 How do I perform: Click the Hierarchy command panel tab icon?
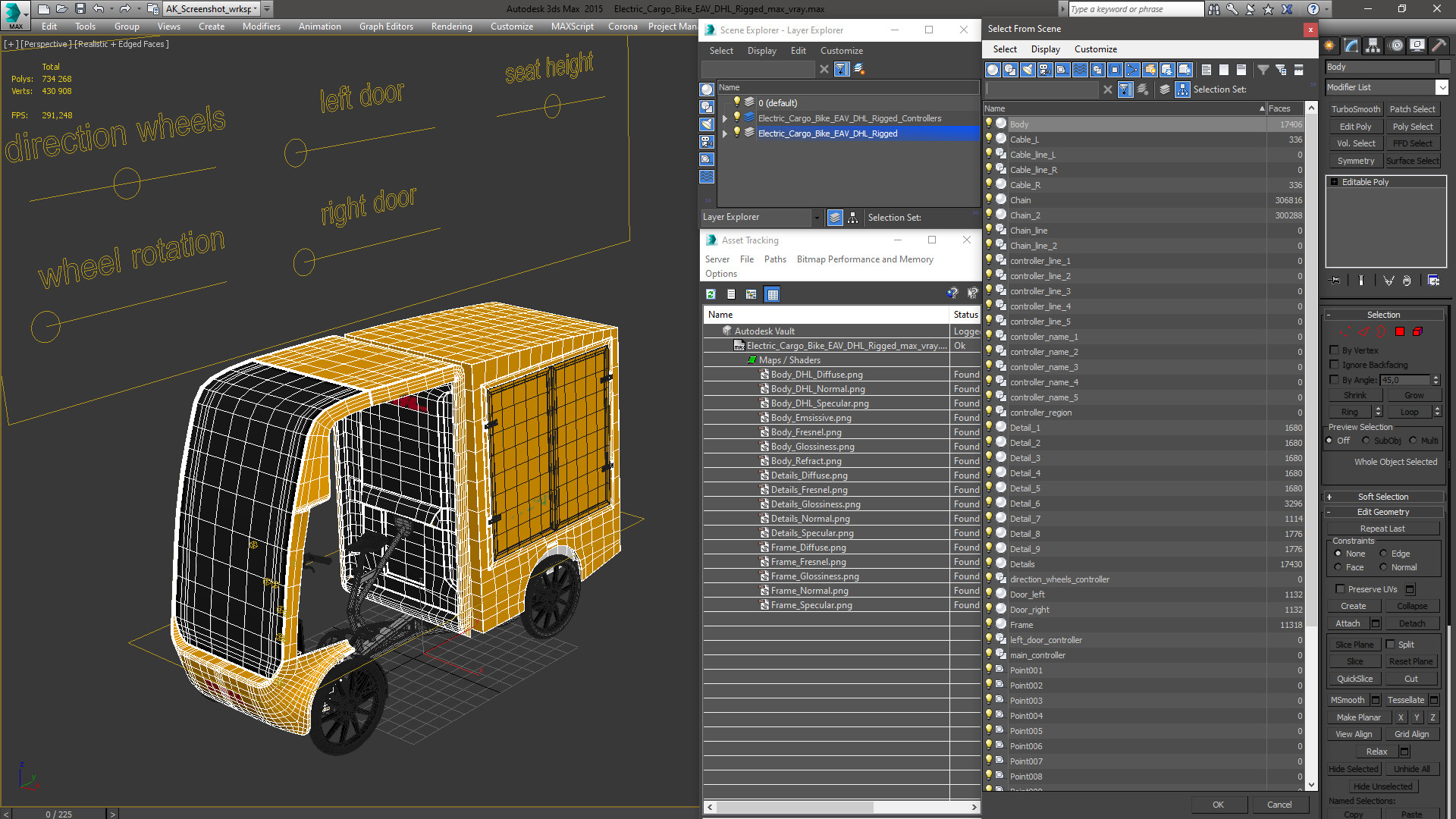pyautogui.click(x=1373, y=45)
